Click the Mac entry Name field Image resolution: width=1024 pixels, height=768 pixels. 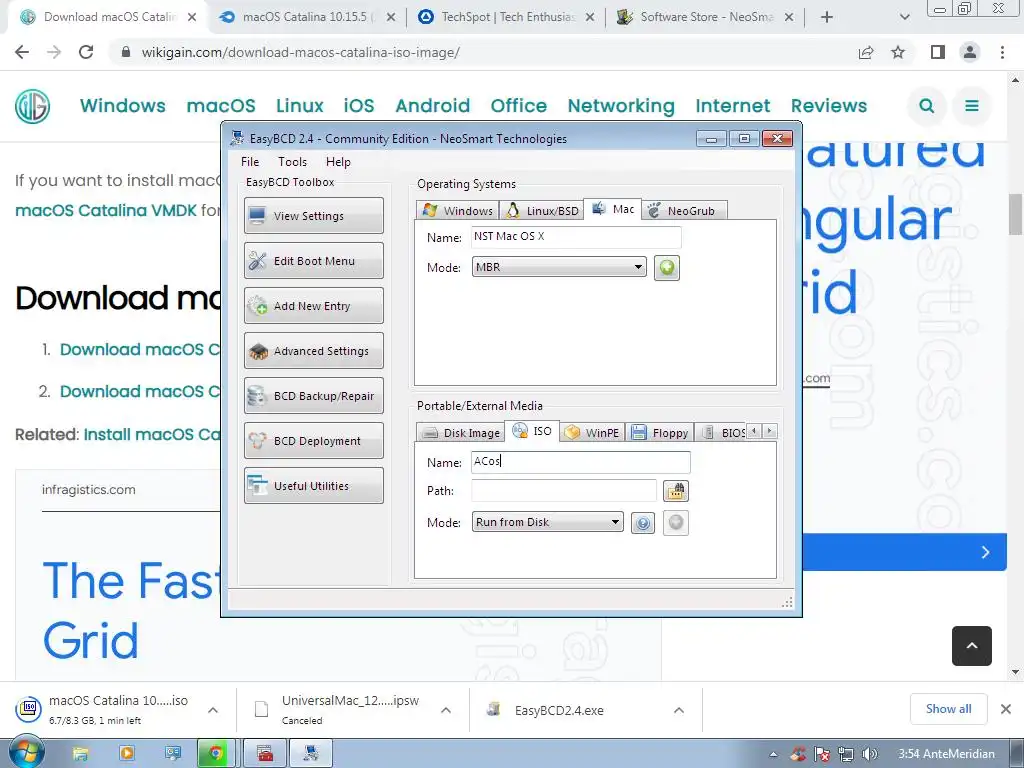[x=576, y=236]
